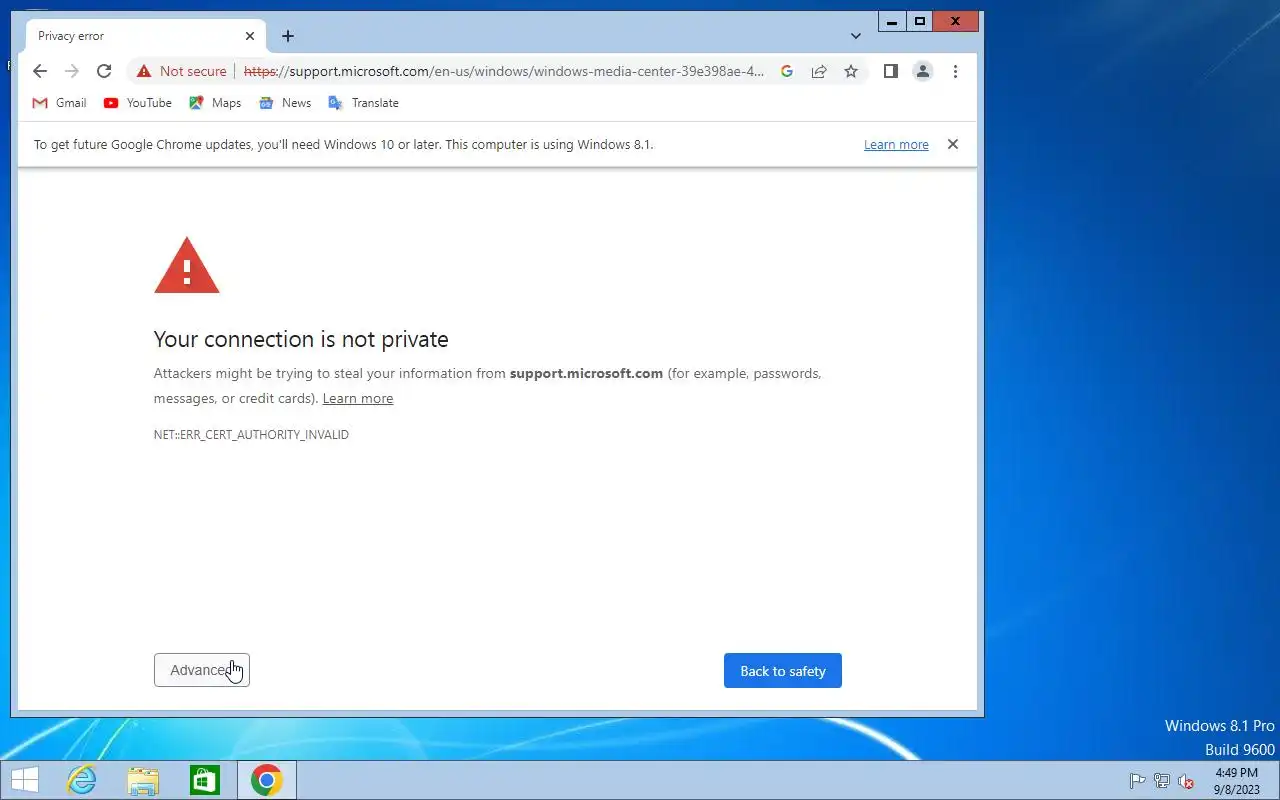Bookmark this tab with the star
The image size is (1280, 800).
tap(851, 71)
